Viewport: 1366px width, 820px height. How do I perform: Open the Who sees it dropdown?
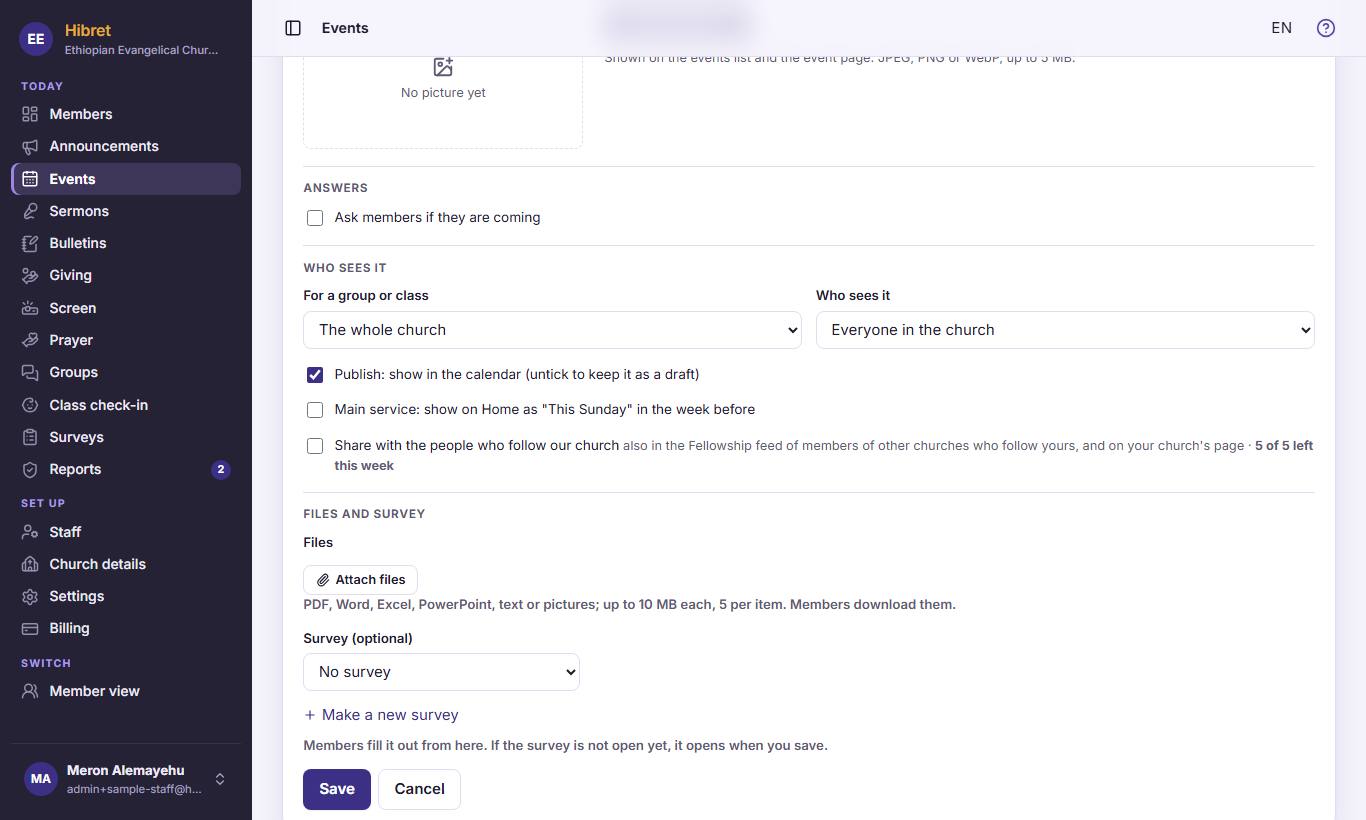coord(1065,330)
